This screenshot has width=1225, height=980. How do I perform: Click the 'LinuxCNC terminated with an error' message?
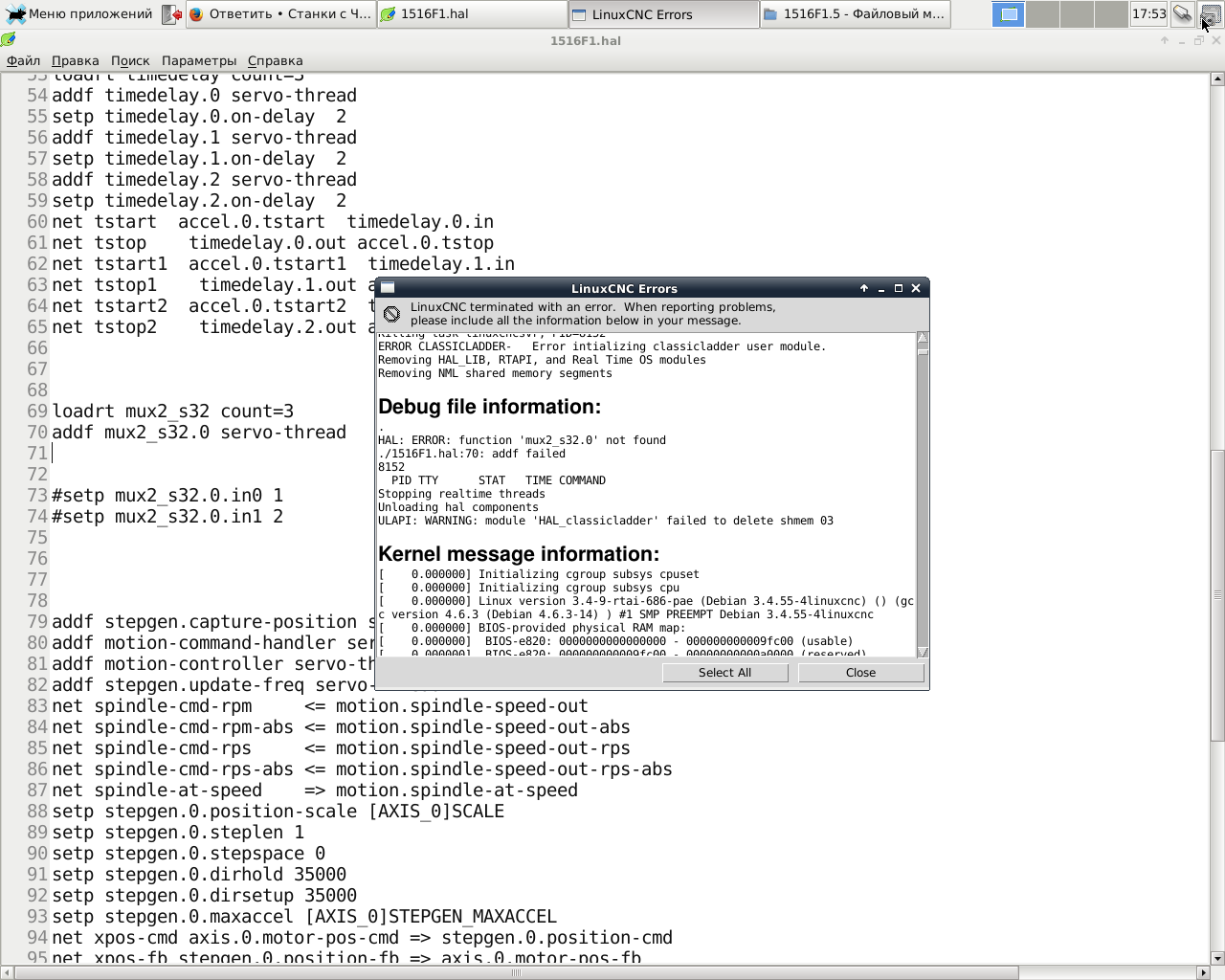click(593, 314)
